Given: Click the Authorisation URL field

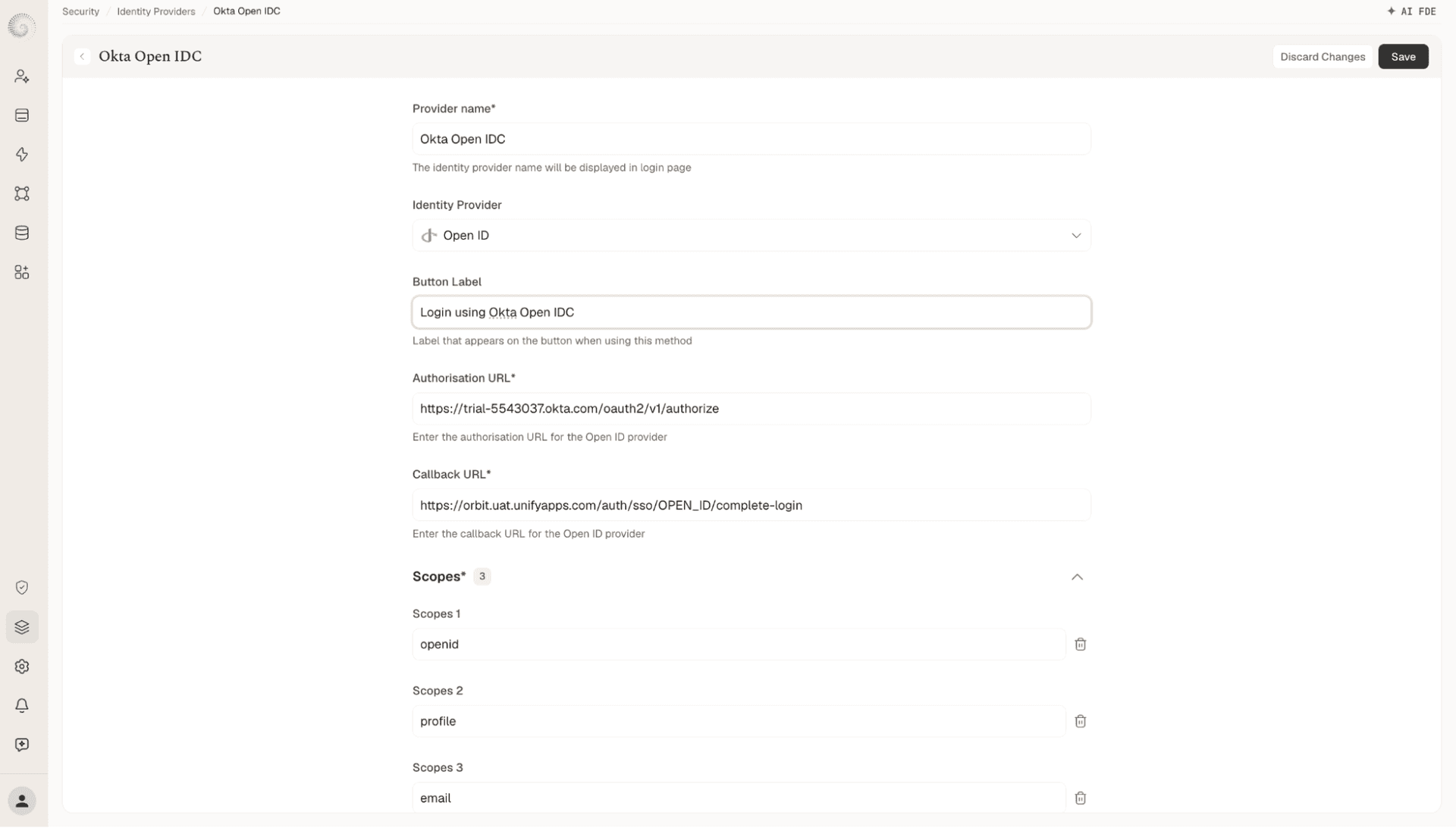Looking at the screenshot, I should [x=752, y=409].
